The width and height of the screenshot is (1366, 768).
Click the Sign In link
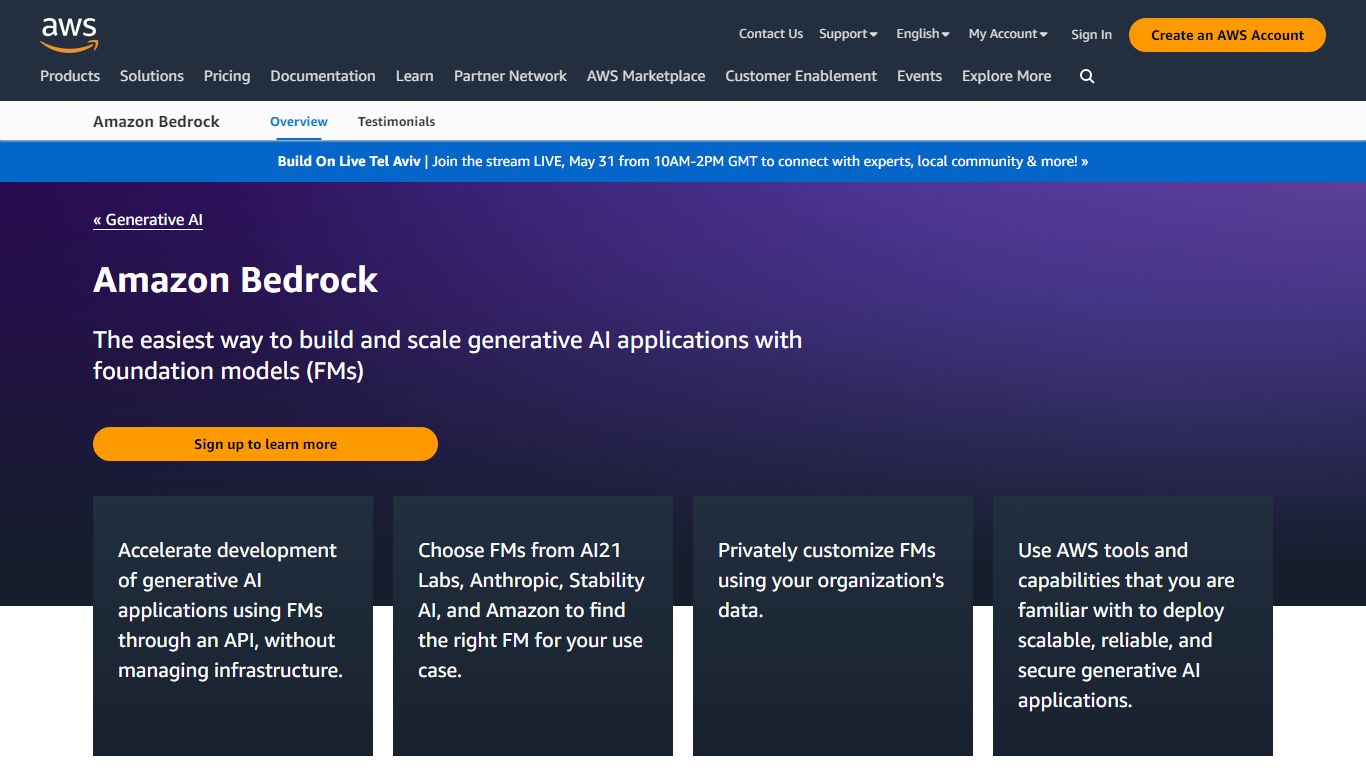tap(1091, 34)
